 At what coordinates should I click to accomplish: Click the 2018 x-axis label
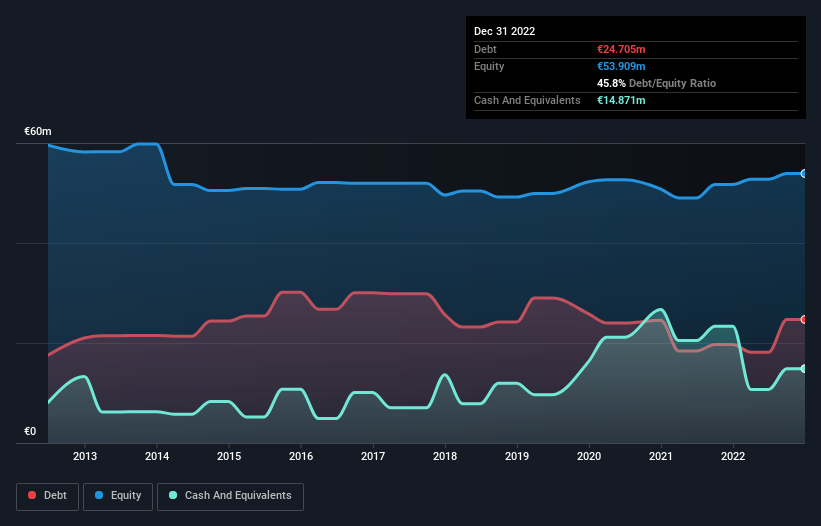(x=445, y=456)
